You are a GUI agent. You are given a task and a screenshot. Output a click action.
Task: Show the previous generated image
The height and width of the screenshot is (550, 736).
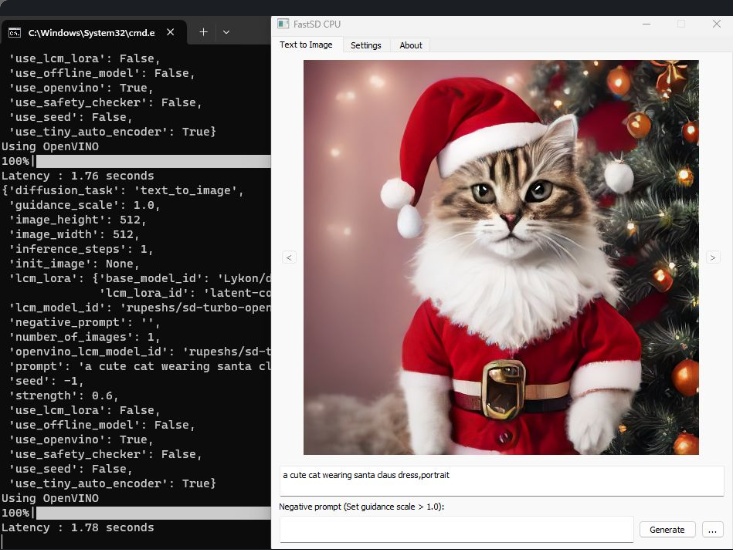pos(289,257)
